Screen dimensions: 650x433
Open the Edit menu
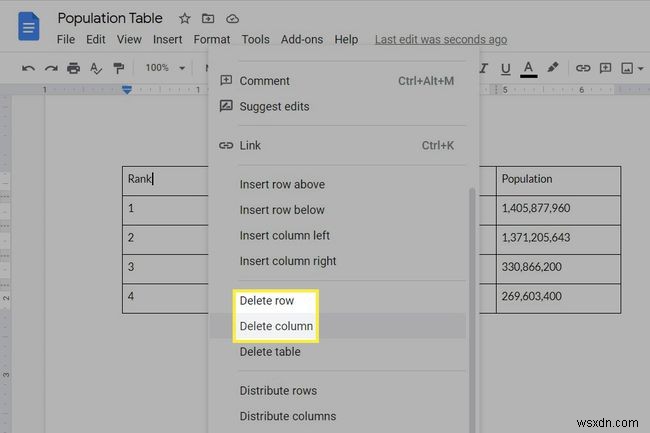click(x=96, y=39)
